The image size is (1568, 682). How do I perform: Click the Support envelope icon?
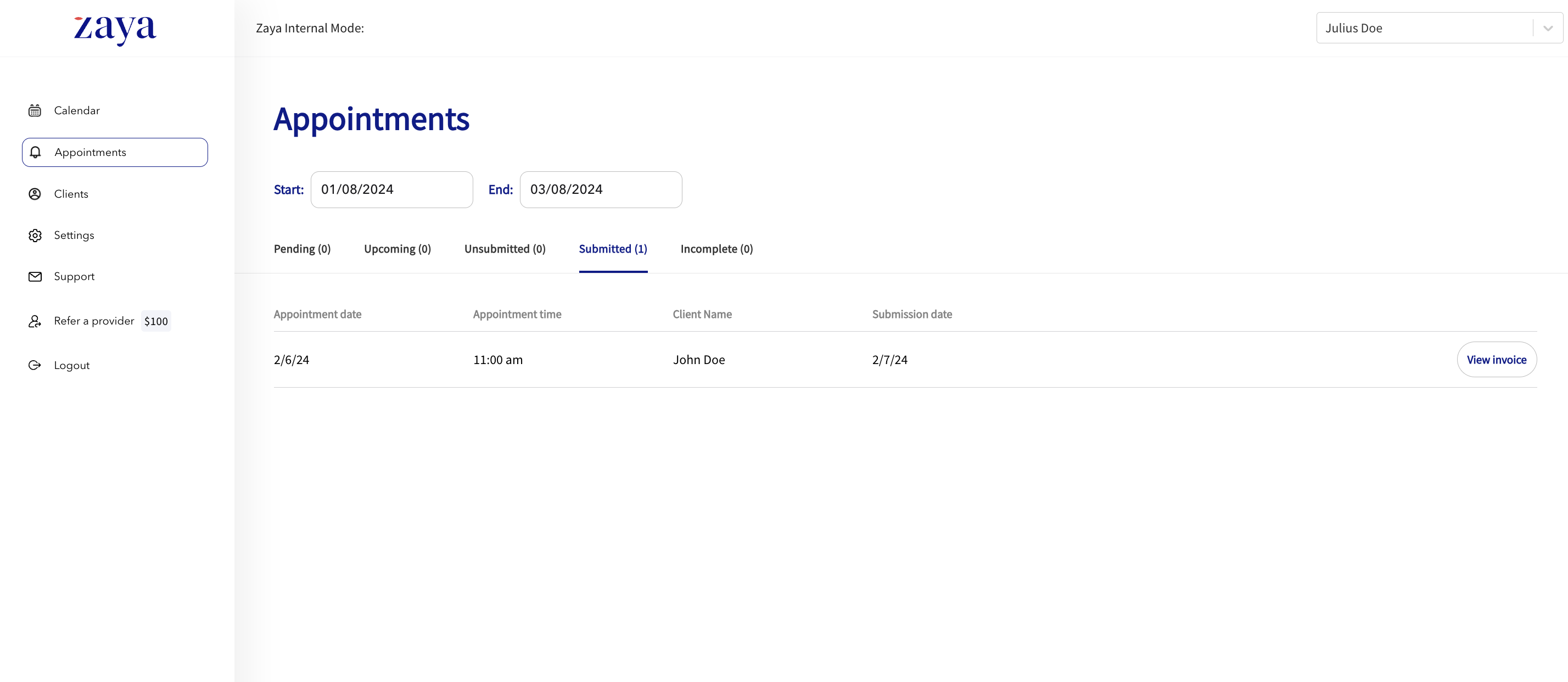click(x=35, y=276)
